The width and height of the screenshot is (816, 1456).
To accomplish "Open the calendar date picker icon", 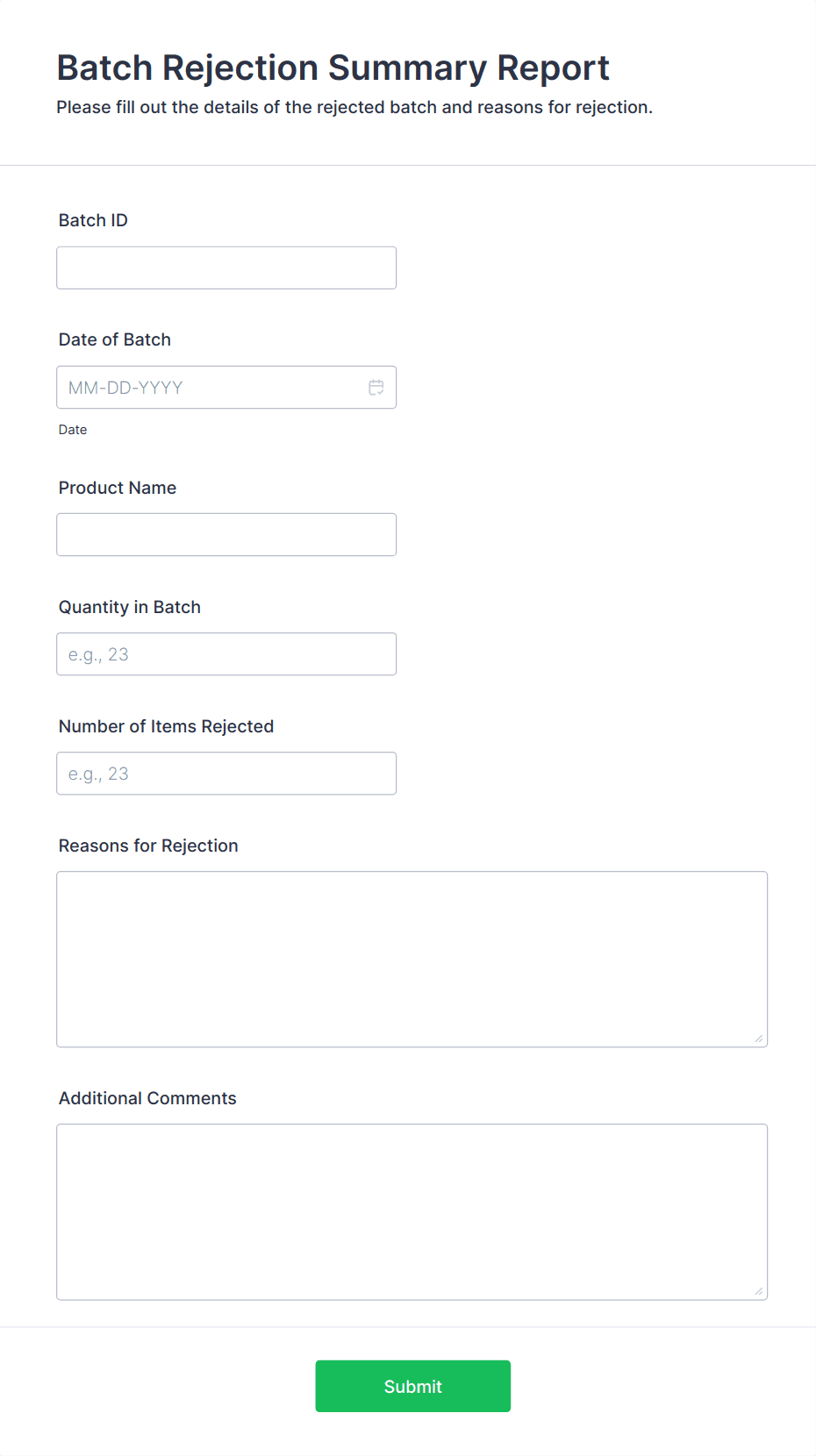I will (x=376, y=388).
